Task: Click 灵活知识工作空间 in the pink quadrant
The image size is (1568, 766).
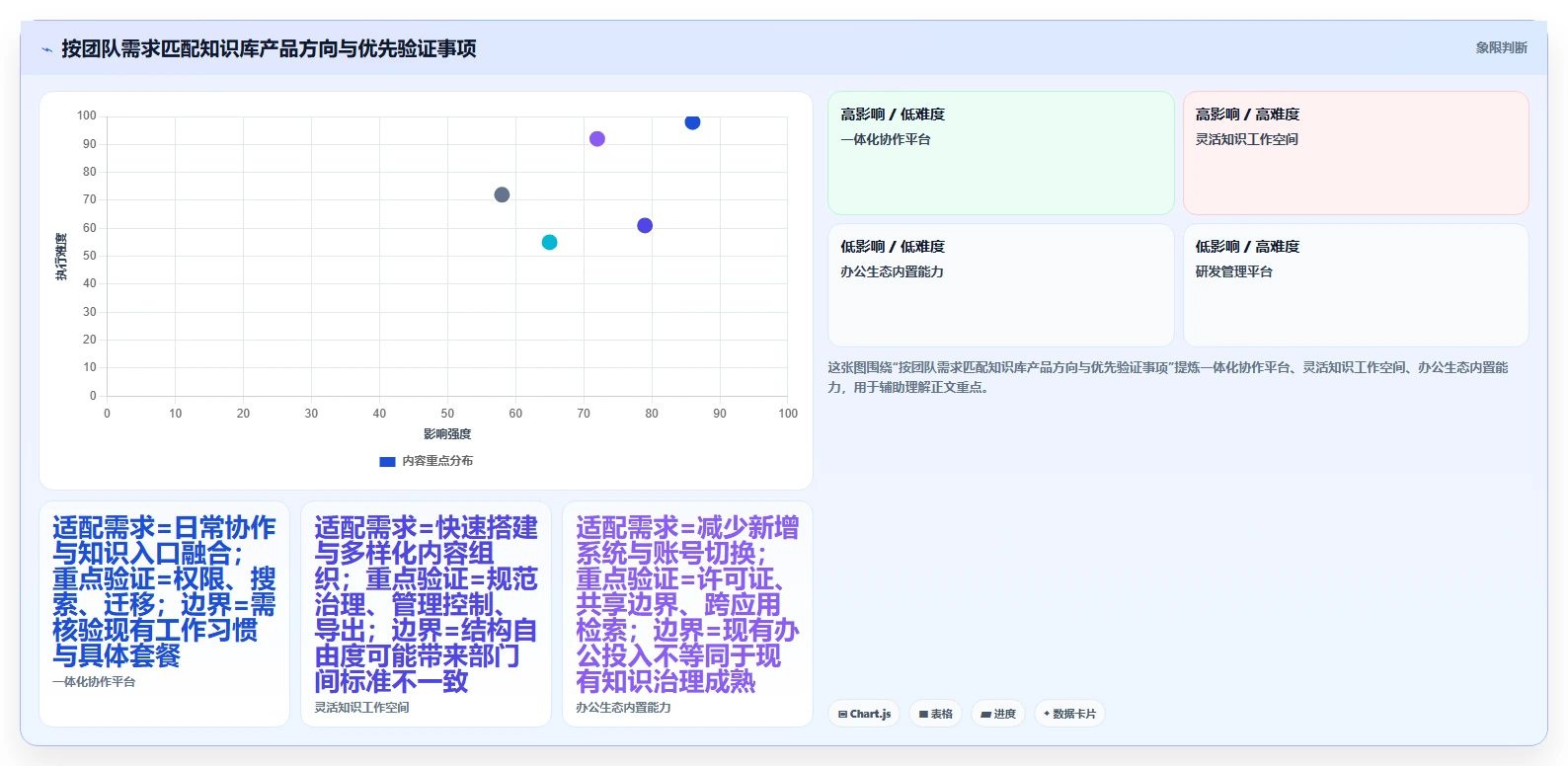Action: click(1247, 139)
